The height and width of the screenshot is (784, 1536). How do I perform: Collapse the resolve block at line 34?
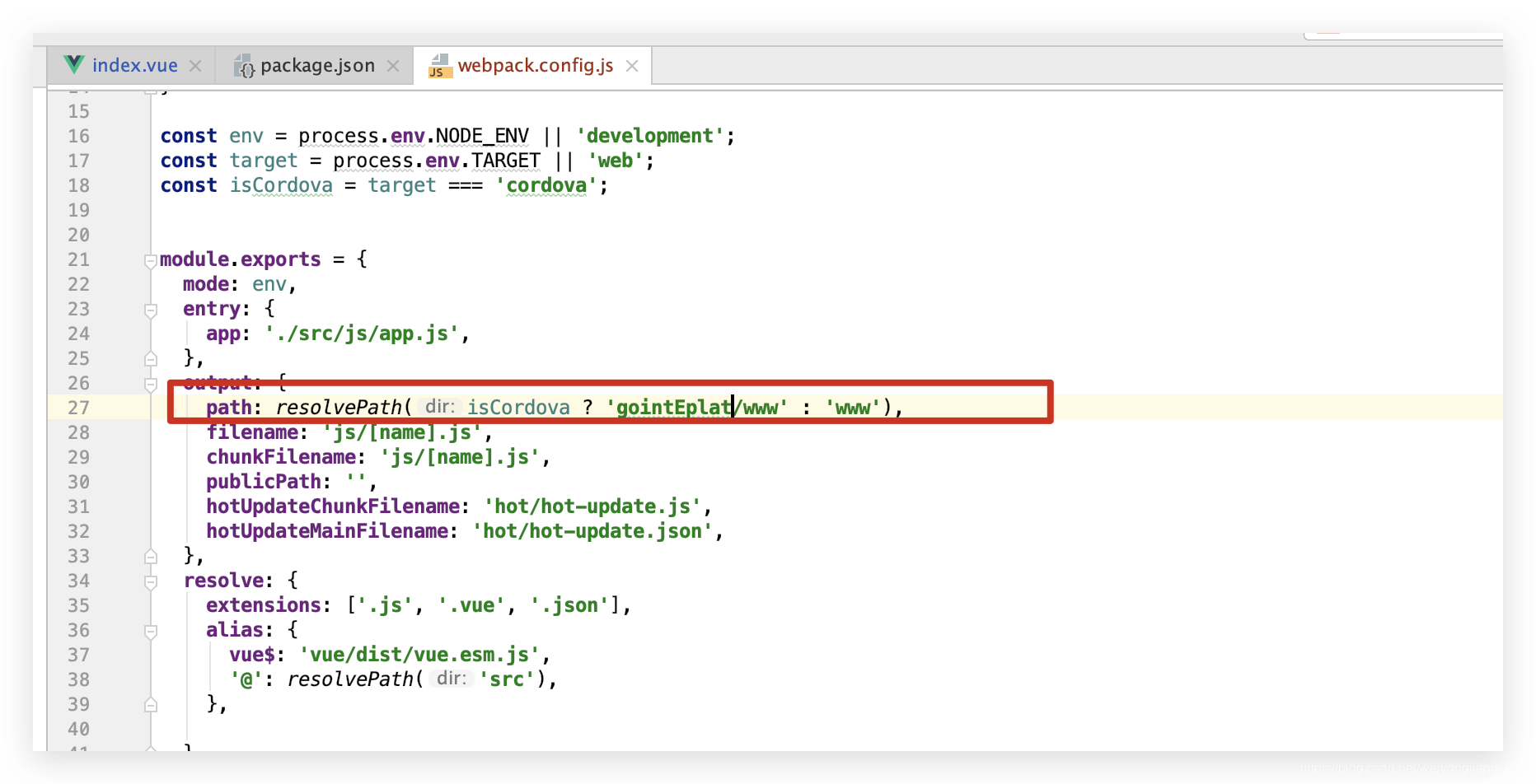[151, 582]
